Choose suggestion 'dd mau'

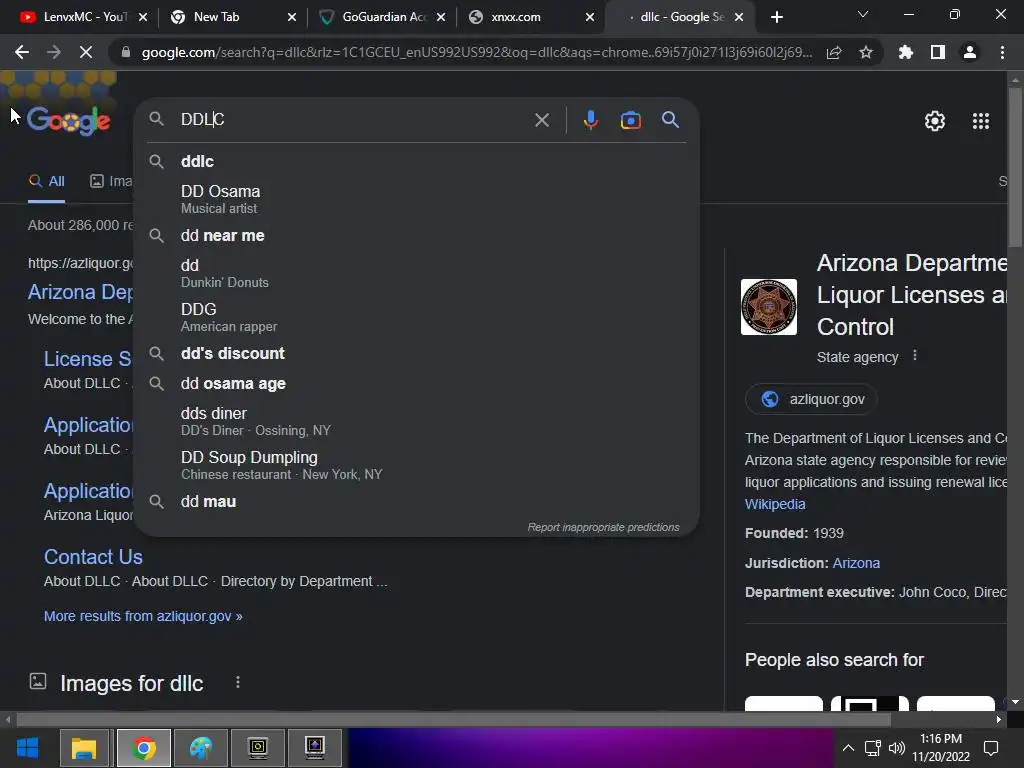417,502
